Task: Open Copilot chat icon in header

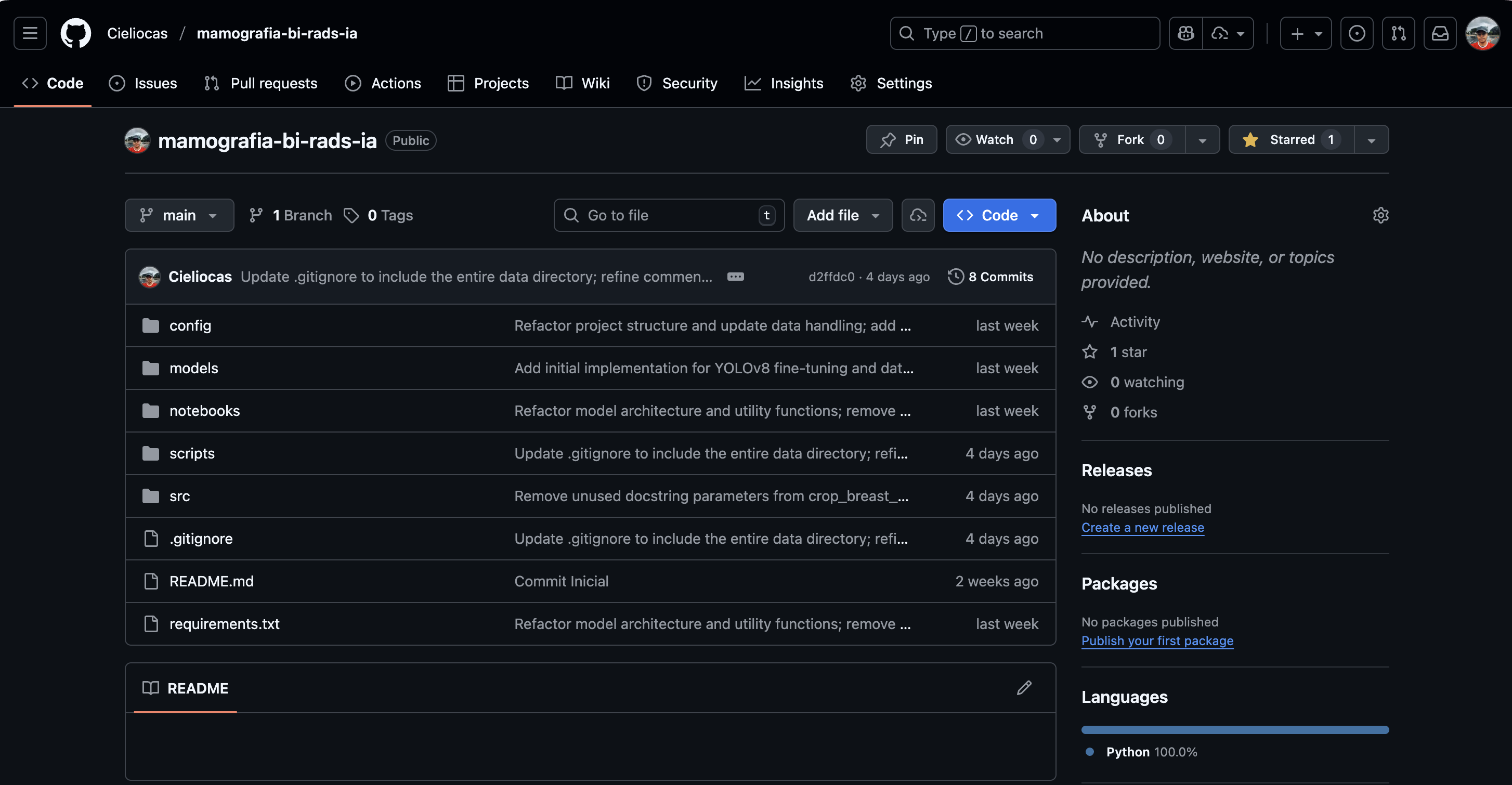Action: click(x=1185, y=33)
